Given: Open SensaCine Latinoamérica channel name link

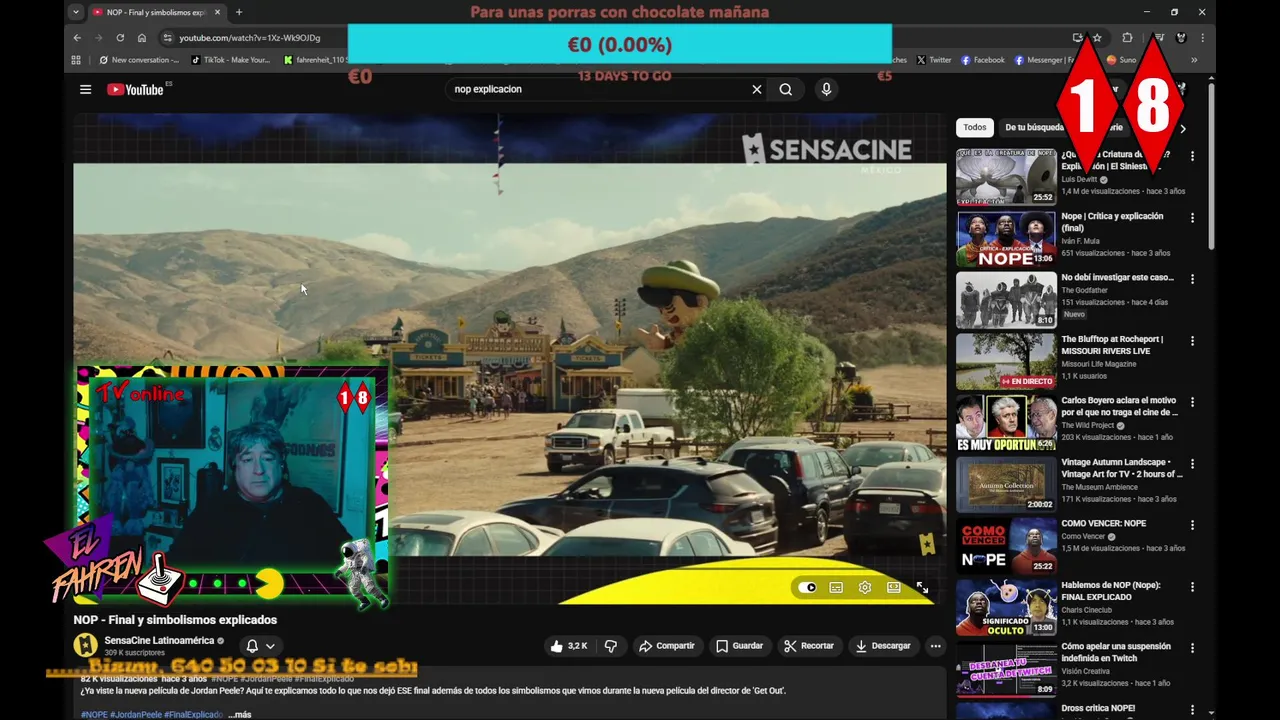Looking at the screenshot, I should point(159,640).
